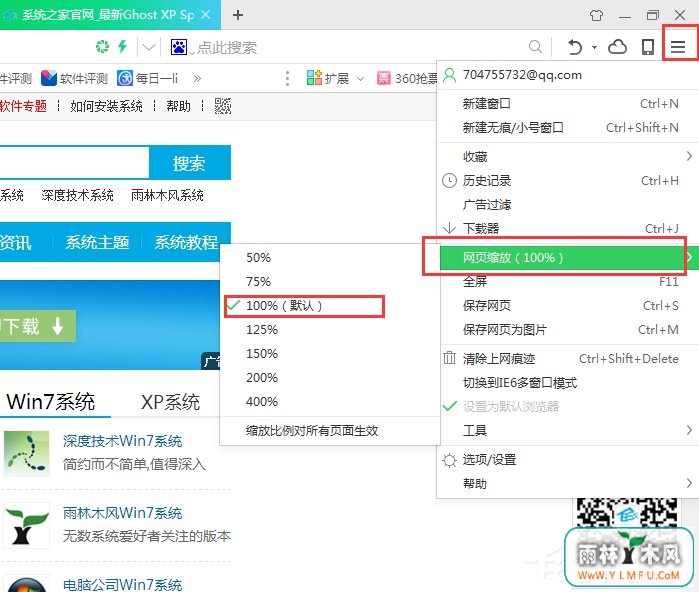Click the cloud sync icon

[617, 46]
